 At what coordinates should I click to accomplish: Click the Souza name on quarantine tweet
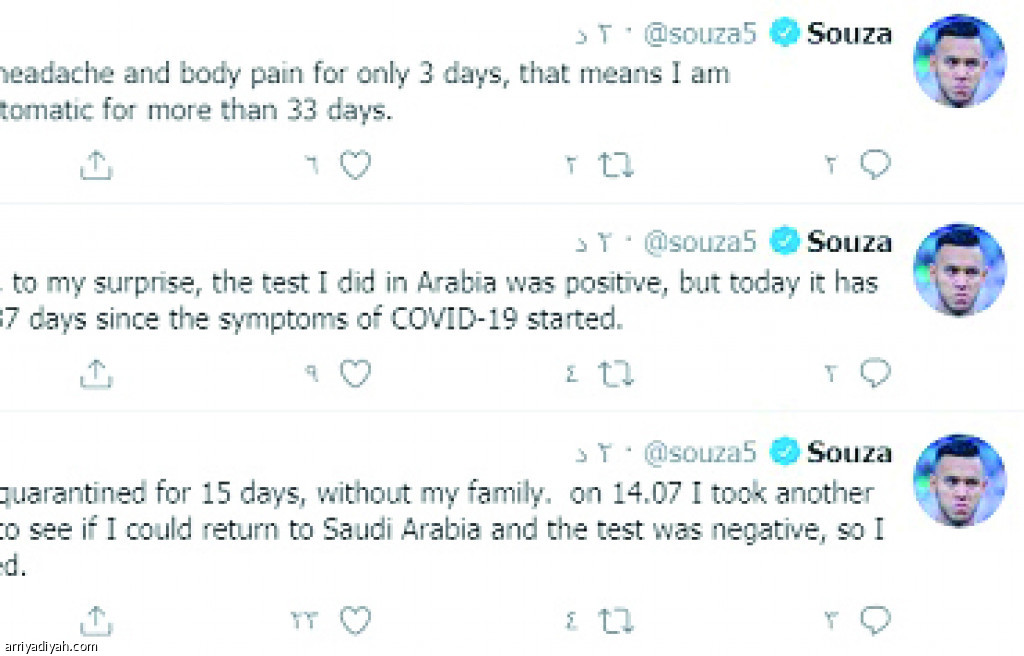pos(849,453)
